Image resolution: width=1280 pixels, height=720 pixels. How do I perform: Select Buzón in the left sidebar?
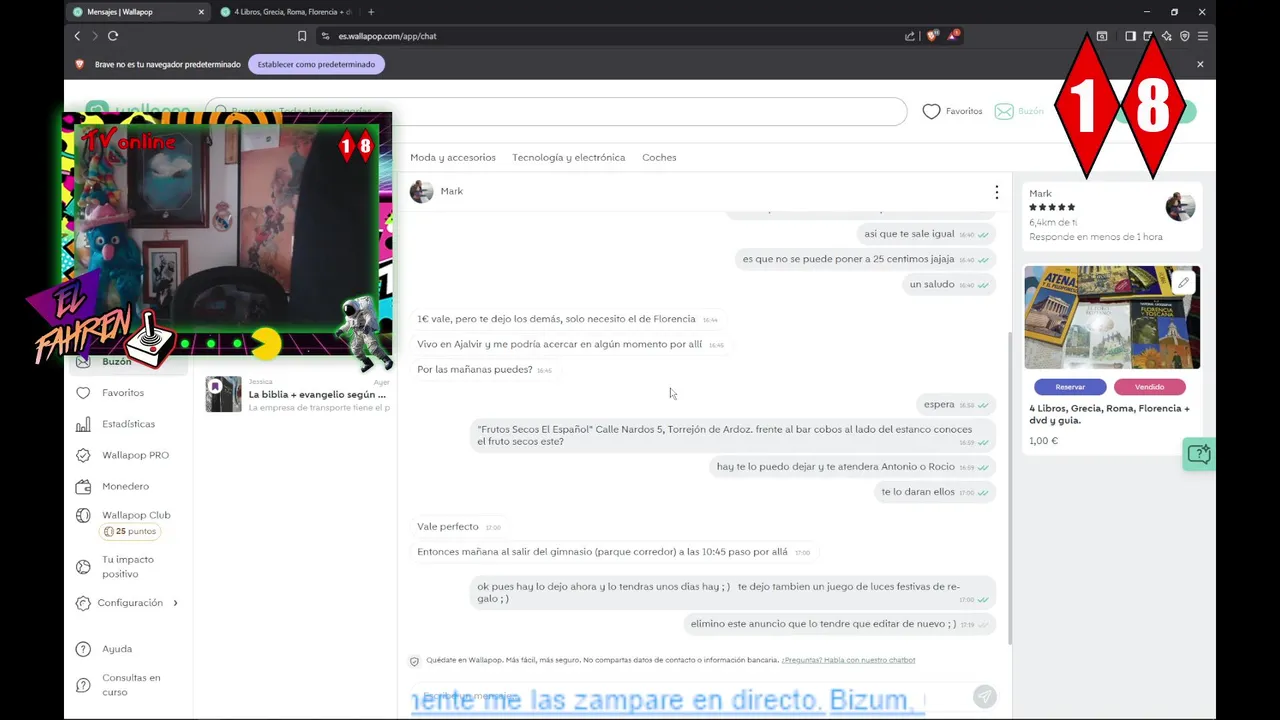pos(130,362)
